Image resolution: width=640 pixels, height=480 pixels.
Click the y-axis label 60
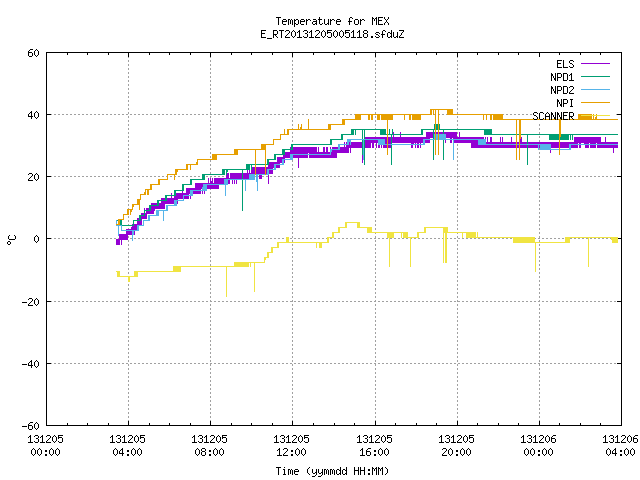coord(33,53)
